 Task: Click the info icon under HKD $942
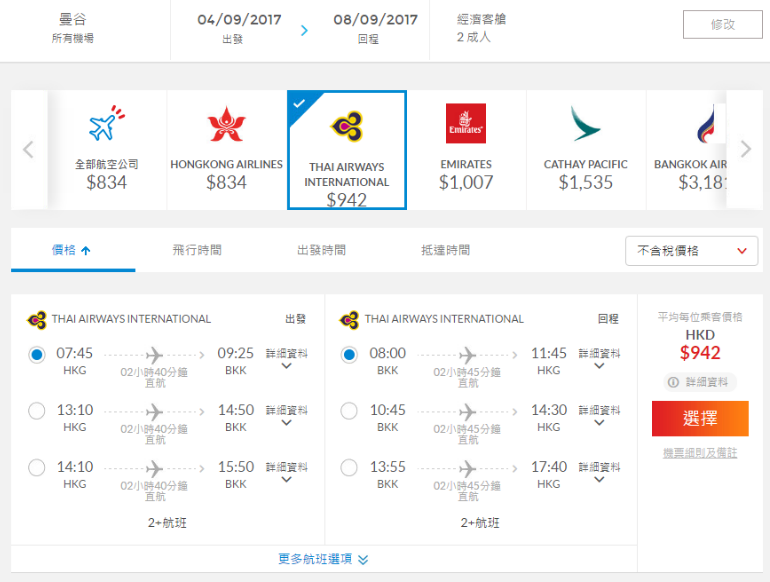coord(673,382)
